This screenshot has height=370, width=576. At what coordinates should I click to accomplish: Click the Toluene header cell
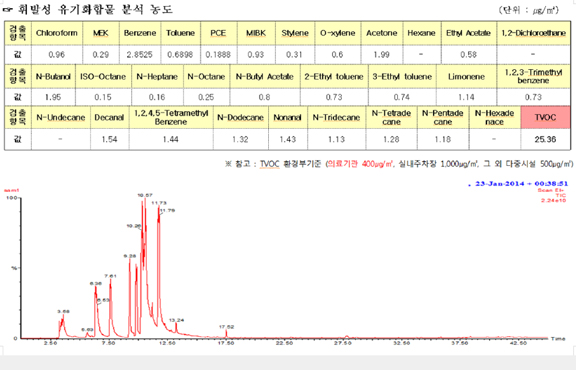tap(180, 33)
